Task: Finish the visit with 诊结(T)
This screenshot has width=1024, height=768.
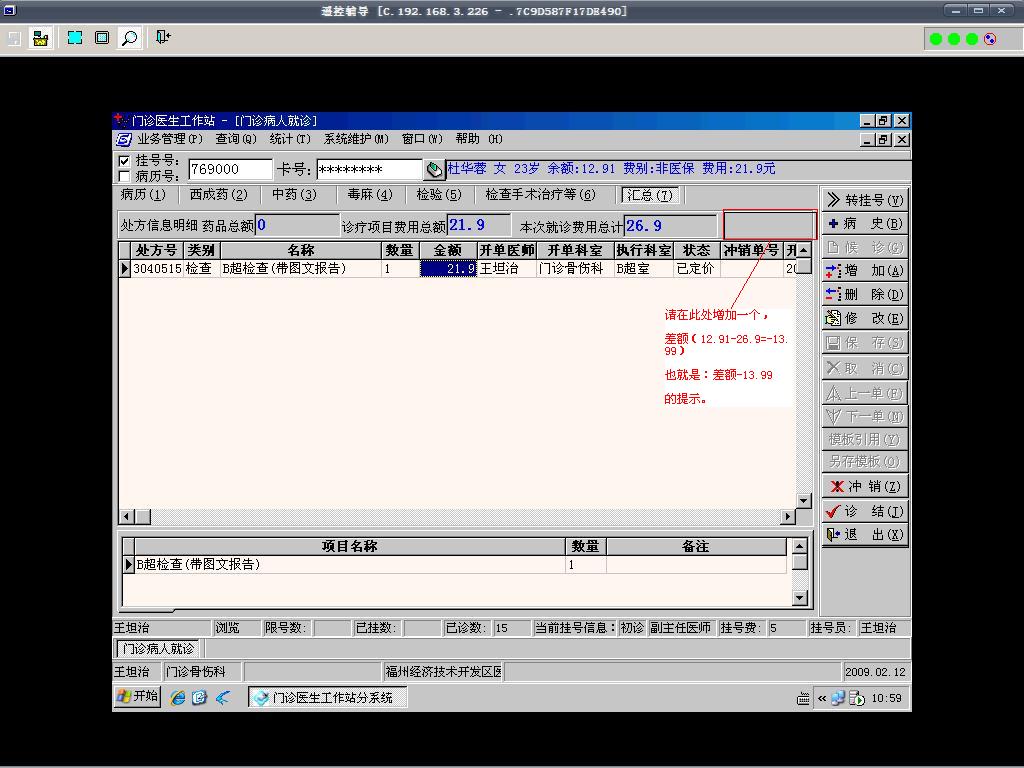Action: [865, 511]
